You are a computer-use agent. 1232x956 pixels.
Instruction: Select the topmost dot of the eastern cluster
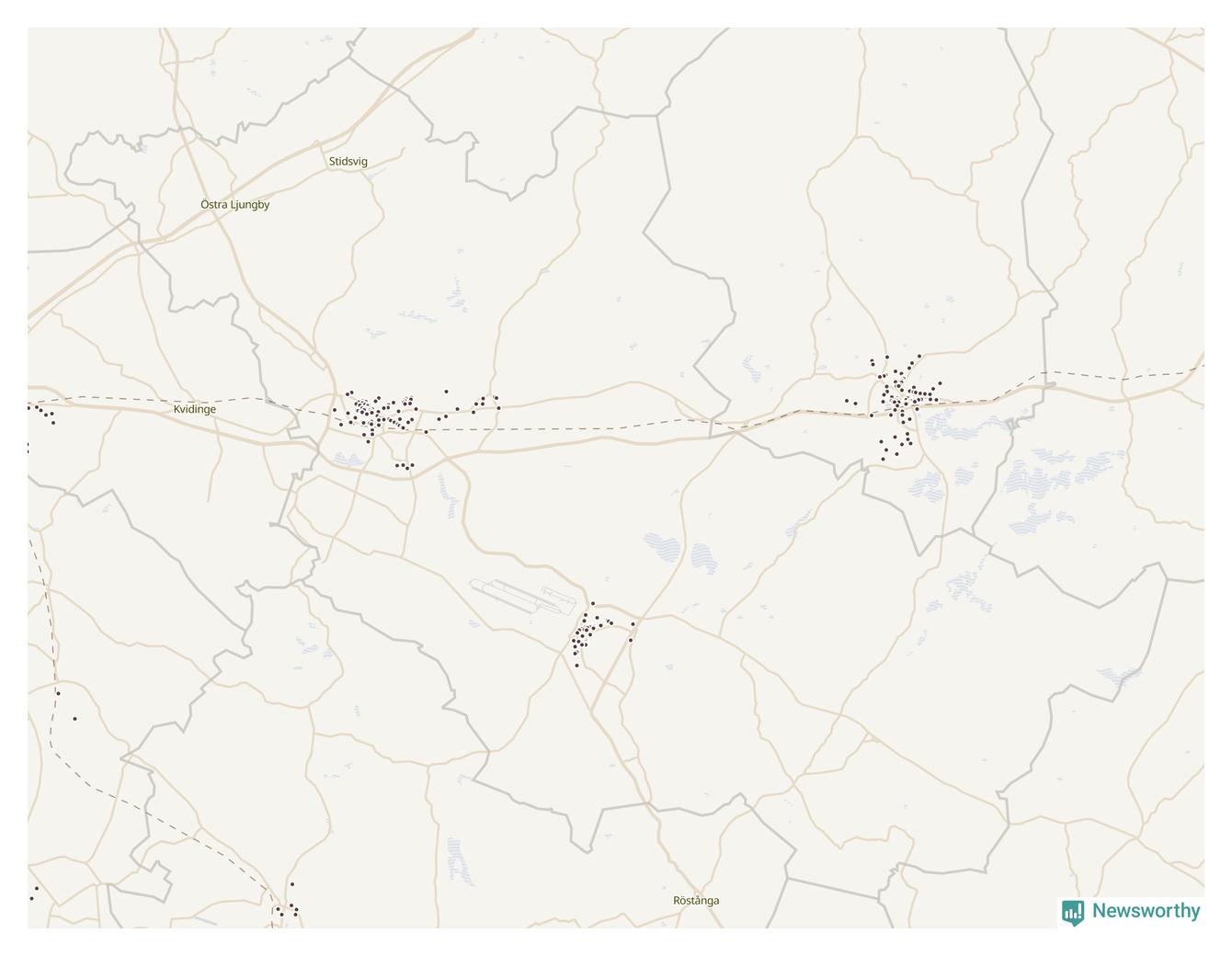click(919, 356)
